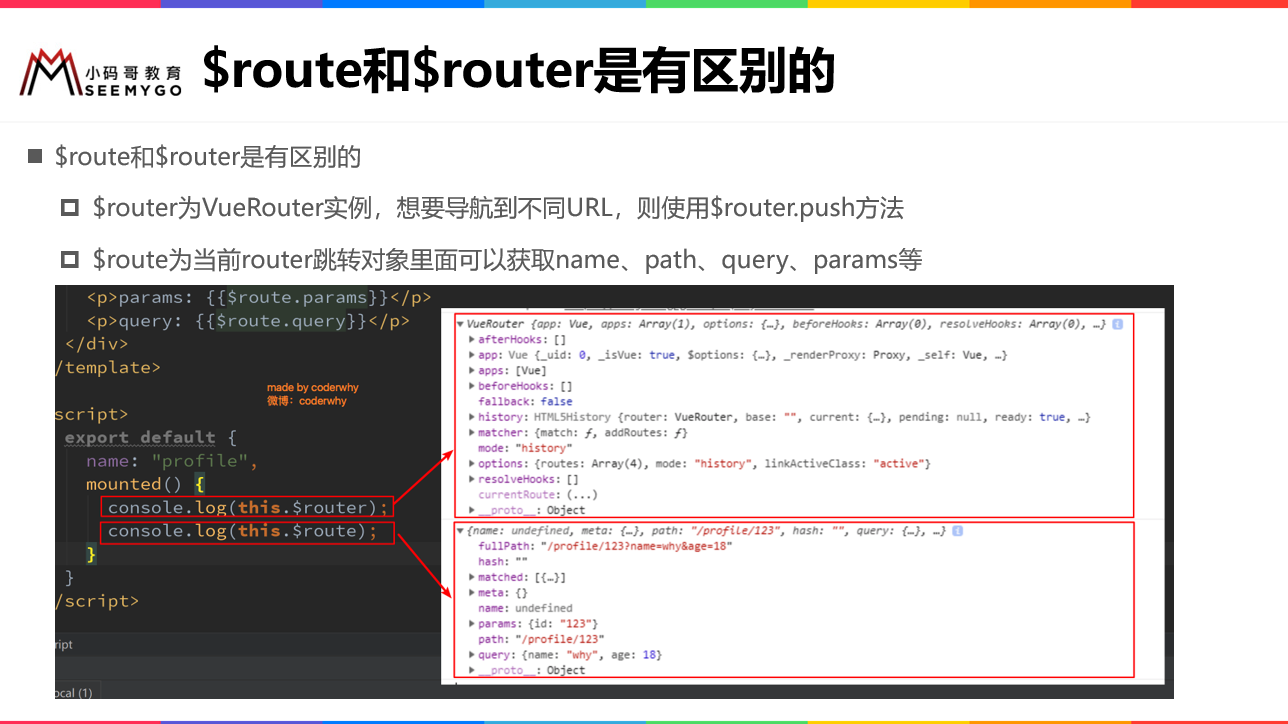Click bullet about $route为当前router跳转对象

pyautogui.click(x=507, y=260)
